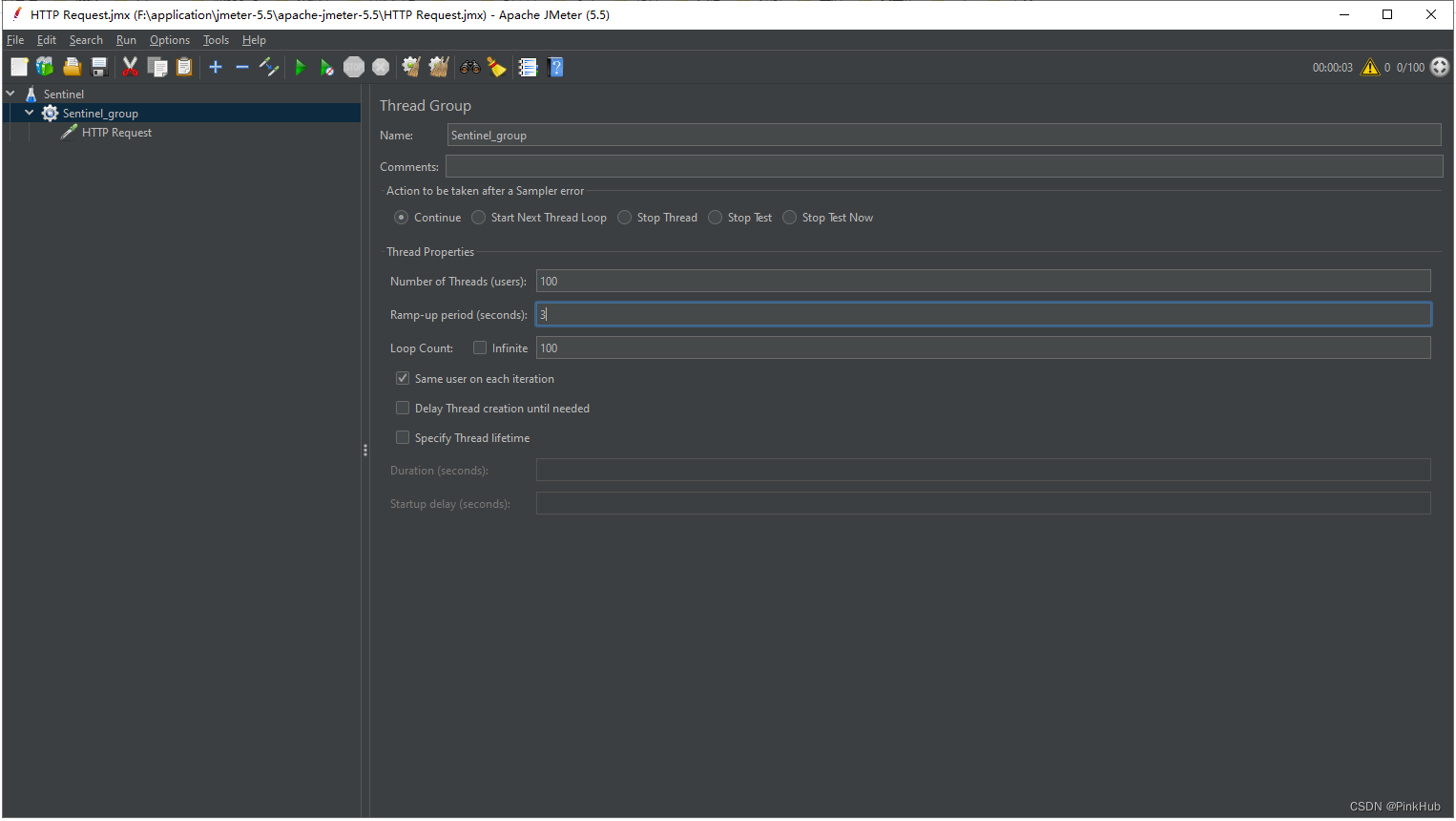Stop the running test

pyautogui.click(x=354, y=67)
